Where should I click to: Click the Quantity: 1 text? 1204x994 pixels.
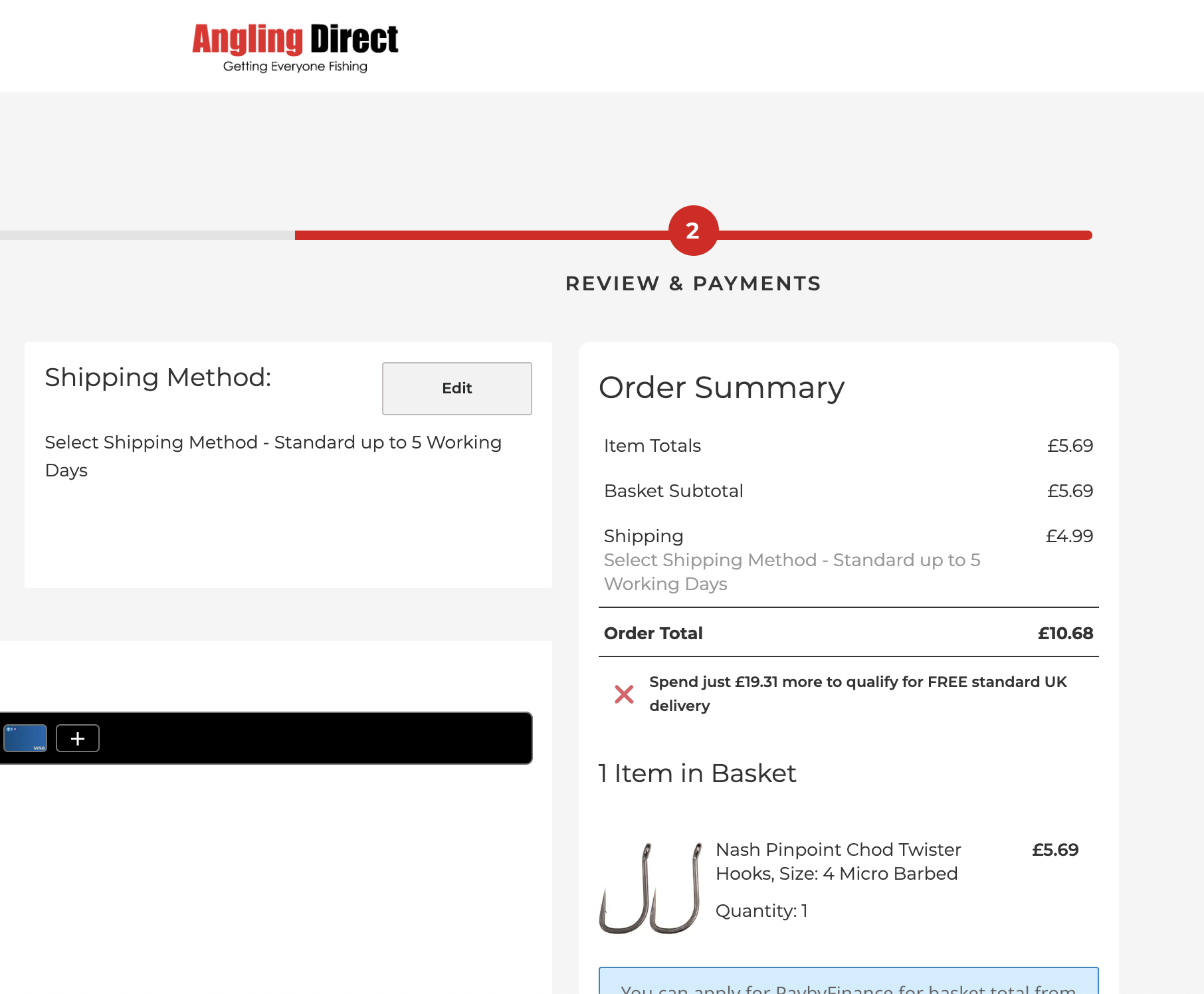coord(761,911)
